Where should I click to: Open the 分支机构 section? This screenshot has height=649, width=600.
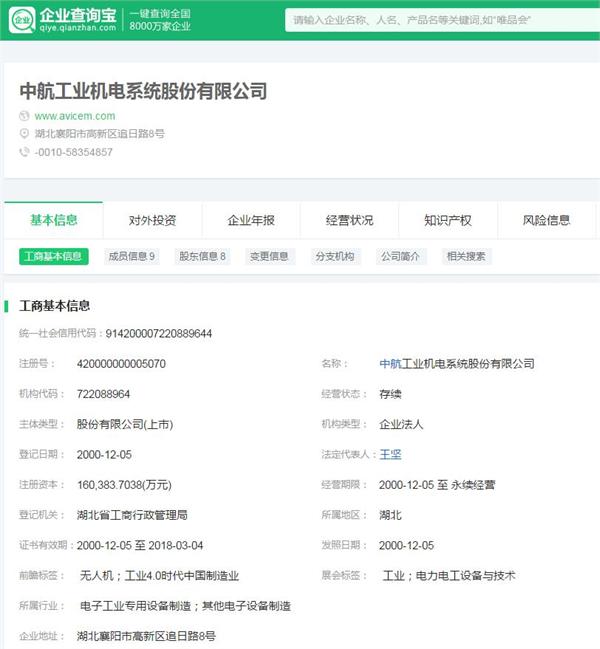(x=335, y=256)
